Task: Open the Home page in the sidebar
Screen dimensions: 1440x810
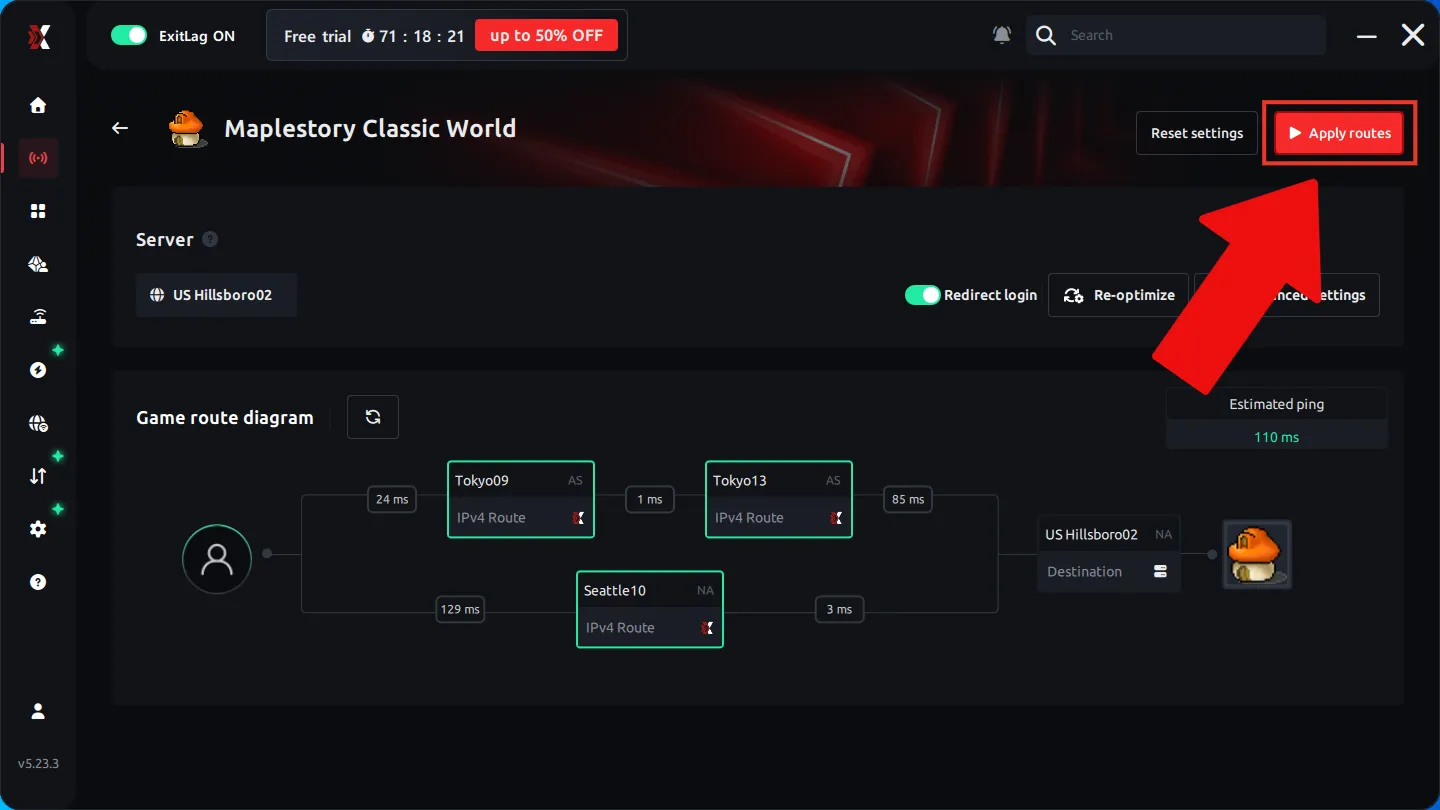Action: pos(38,105)
